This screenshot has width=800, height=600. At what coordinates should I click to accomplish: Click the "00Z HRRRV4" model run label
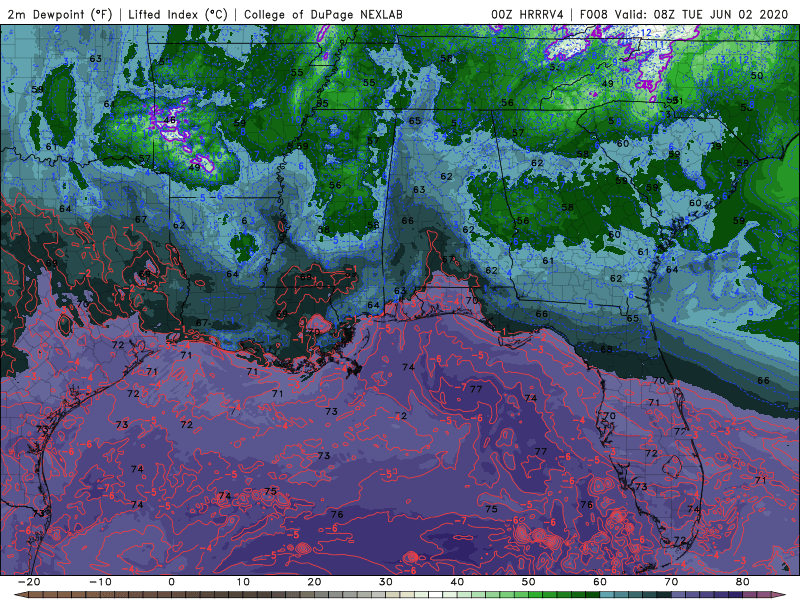tap(527, 15)
